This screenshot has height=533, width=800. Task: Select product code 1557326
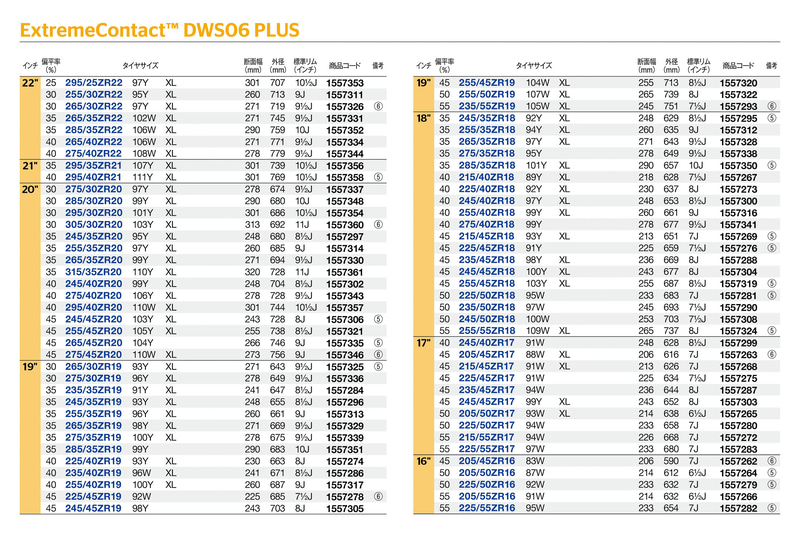[x=345, y=107]
